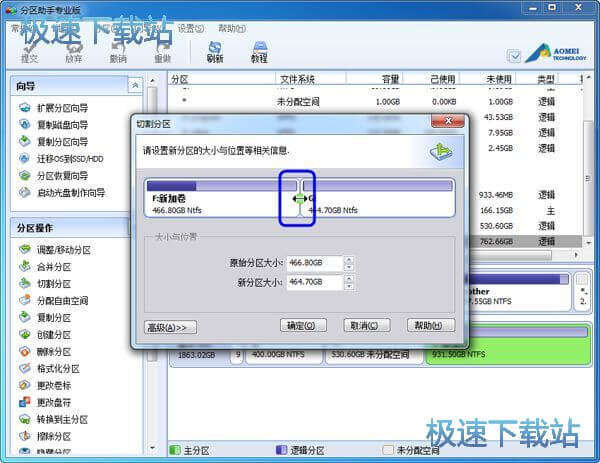Viewport: 600px width, 463px height.
Task: Select Change Drive Letter (更改盘符)
Action: point(45,402)
